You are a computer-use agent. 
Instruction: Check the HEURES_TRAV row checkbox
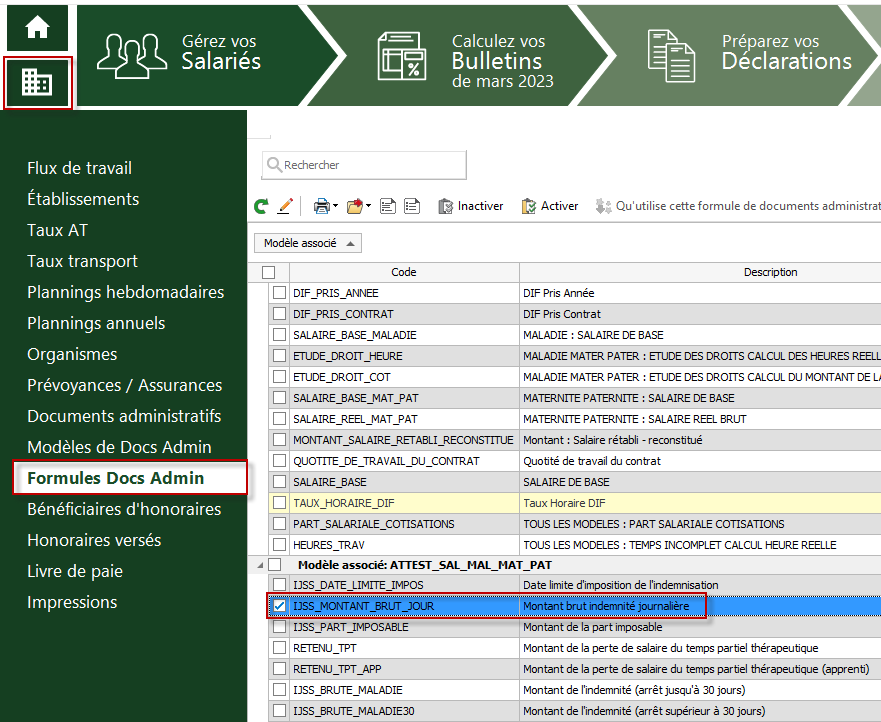click(x=279, y=545)
